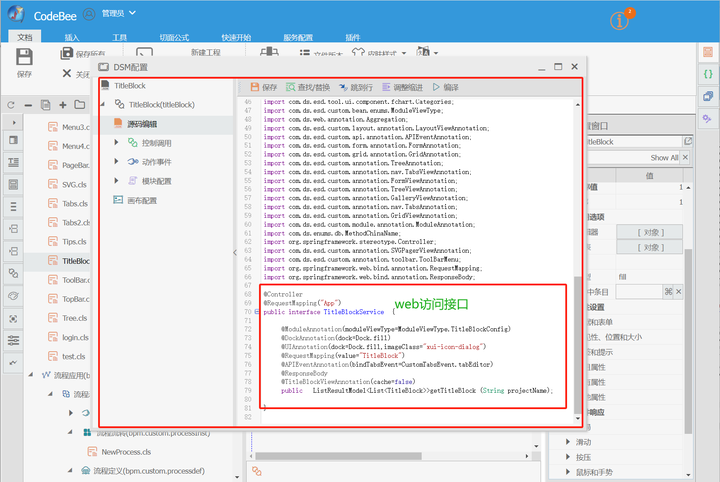
Task: Click the folder icon above the file tree
Action: [x=80, y=105]
